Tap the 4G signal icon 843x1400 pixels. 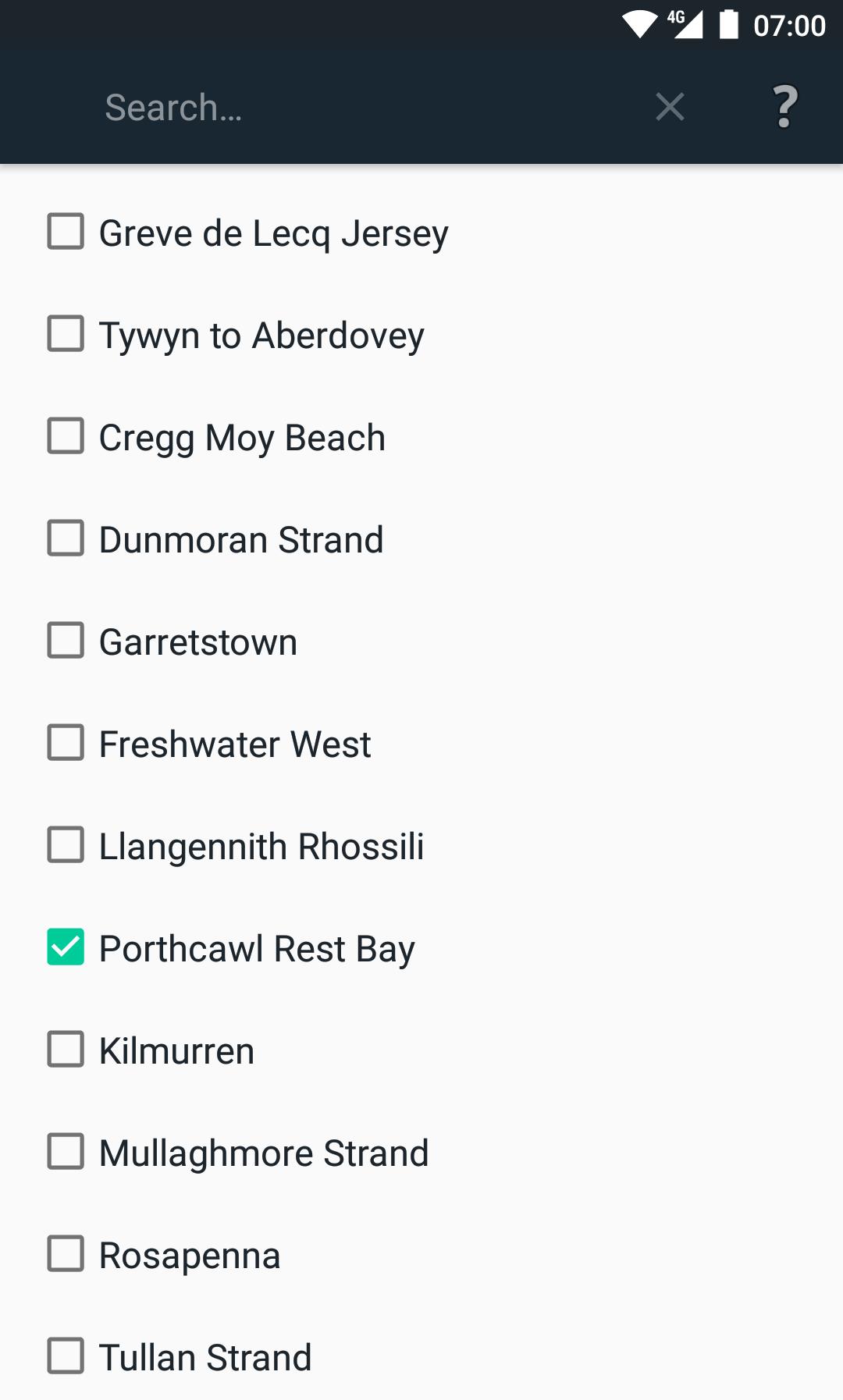pyautogui.click(x=685, y=24)
